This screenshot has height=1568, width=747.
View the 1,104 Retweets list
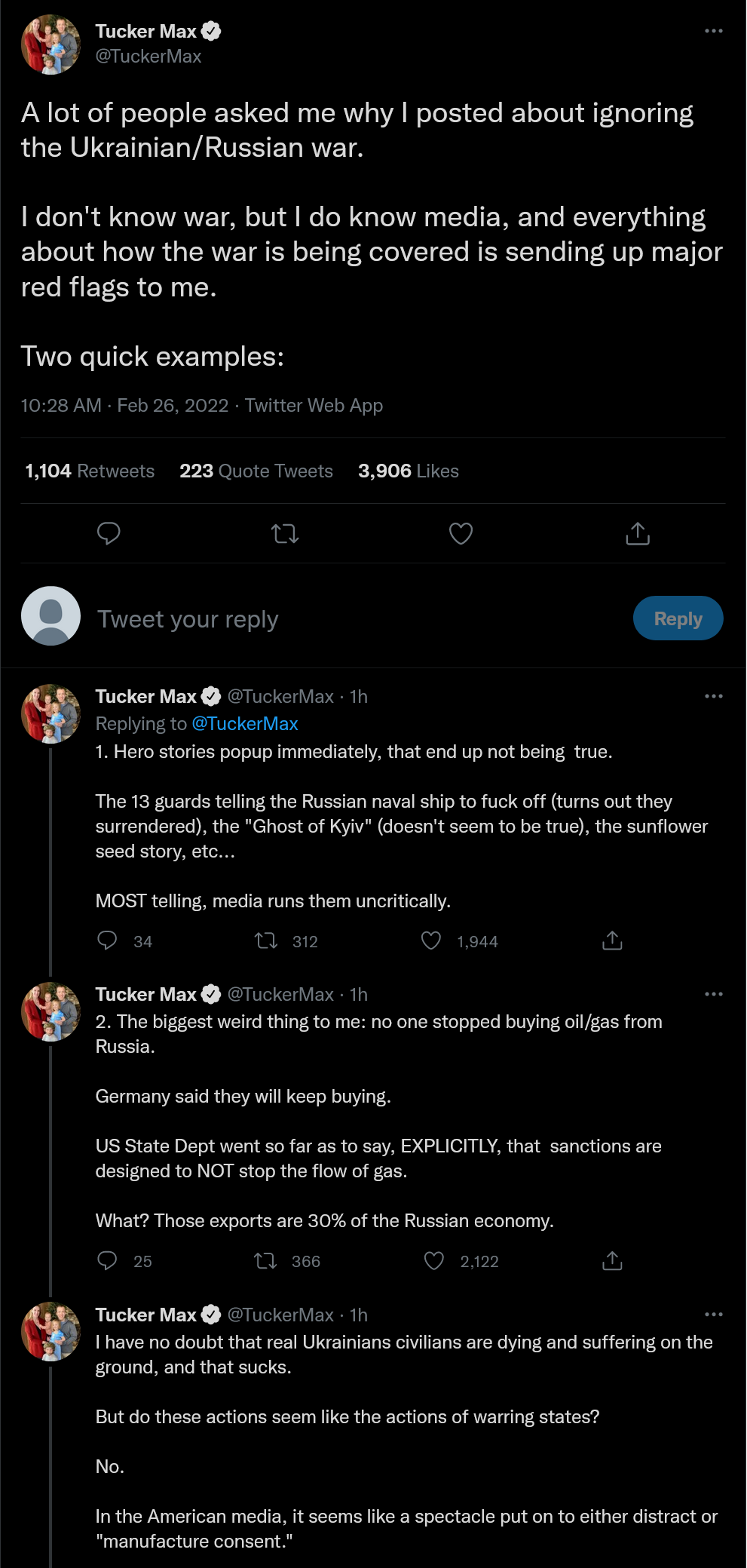(90, 471)
